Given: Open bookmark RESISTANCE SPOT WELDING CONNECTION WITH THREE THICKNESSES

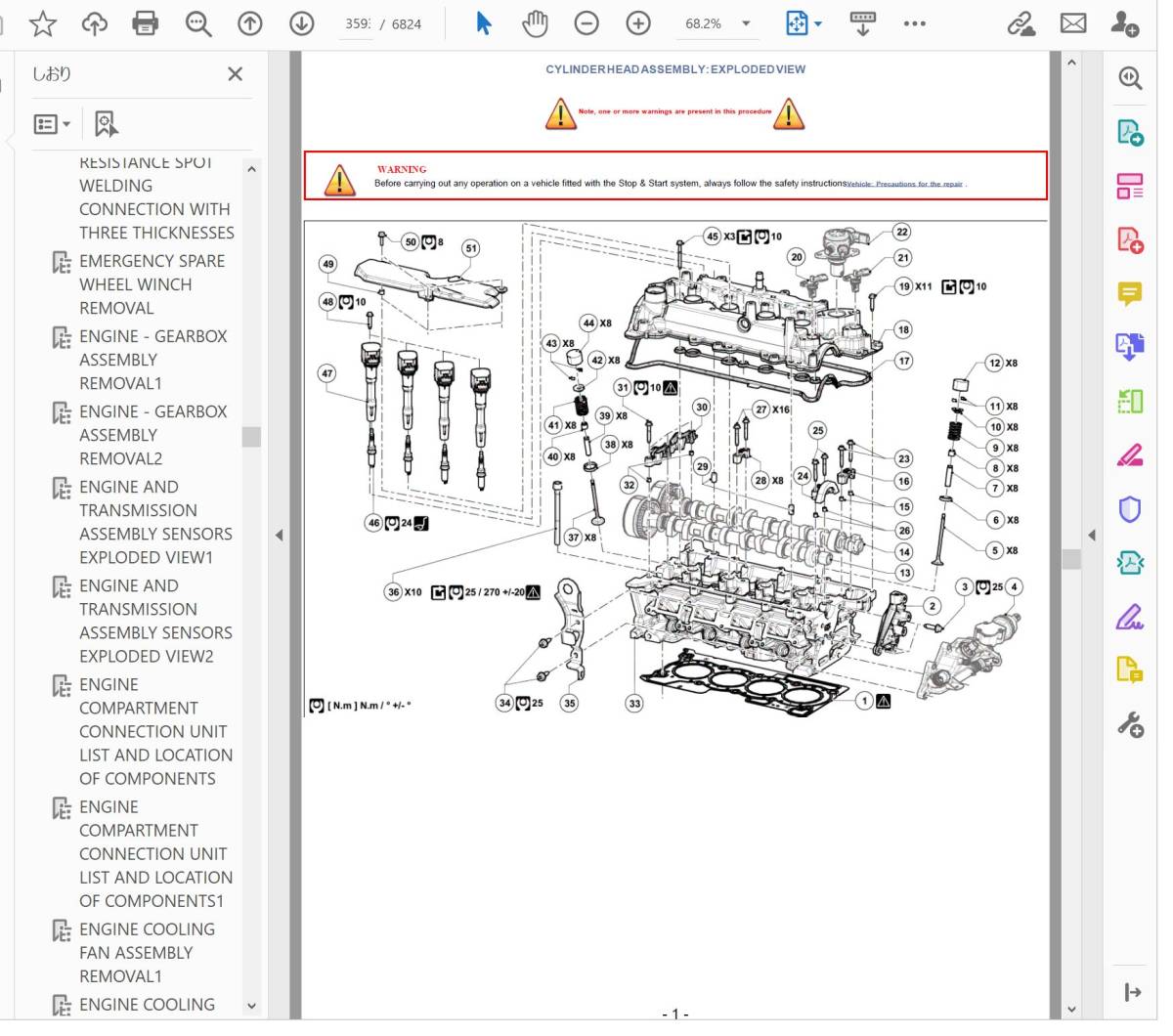Looking at the screenshot, I should click(x=156, y=197).
